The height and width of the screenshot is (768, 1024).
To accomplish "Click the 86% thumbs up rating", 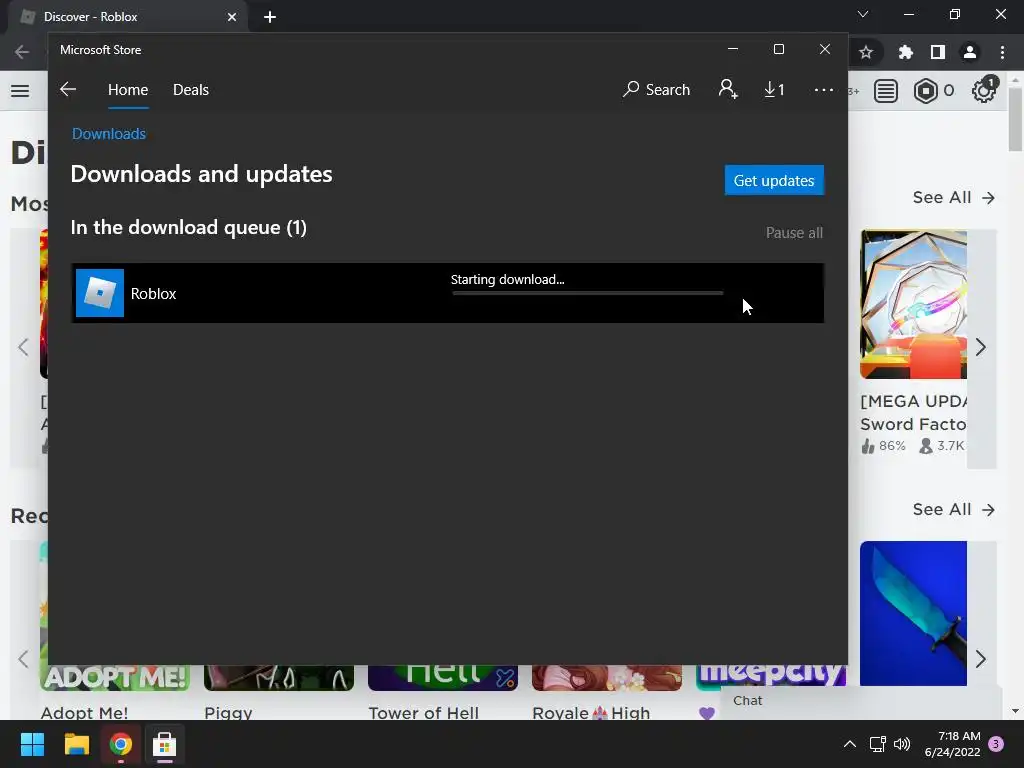I will coord(884,446).
